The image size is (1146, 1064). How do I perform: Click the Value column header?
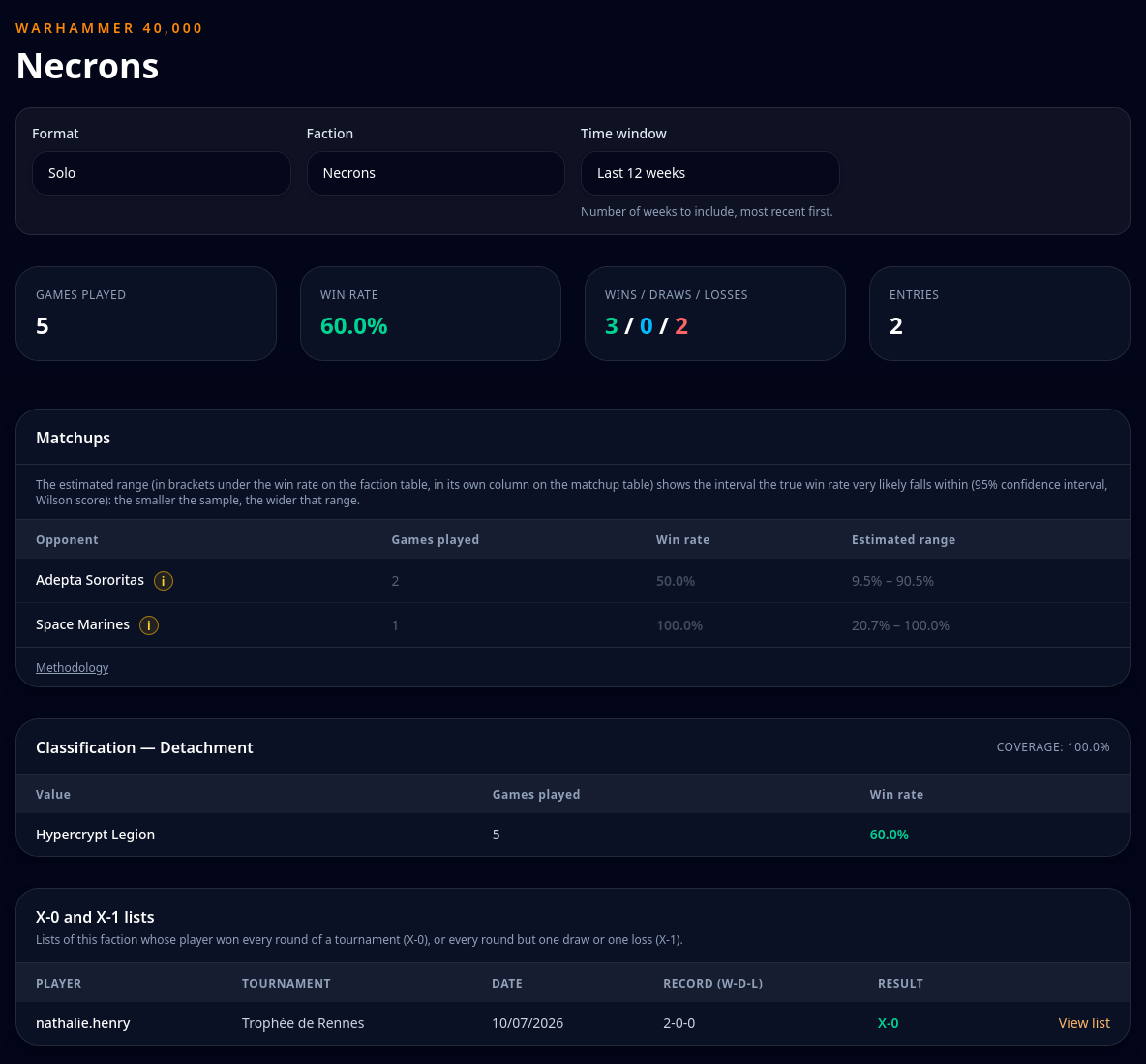53,794
